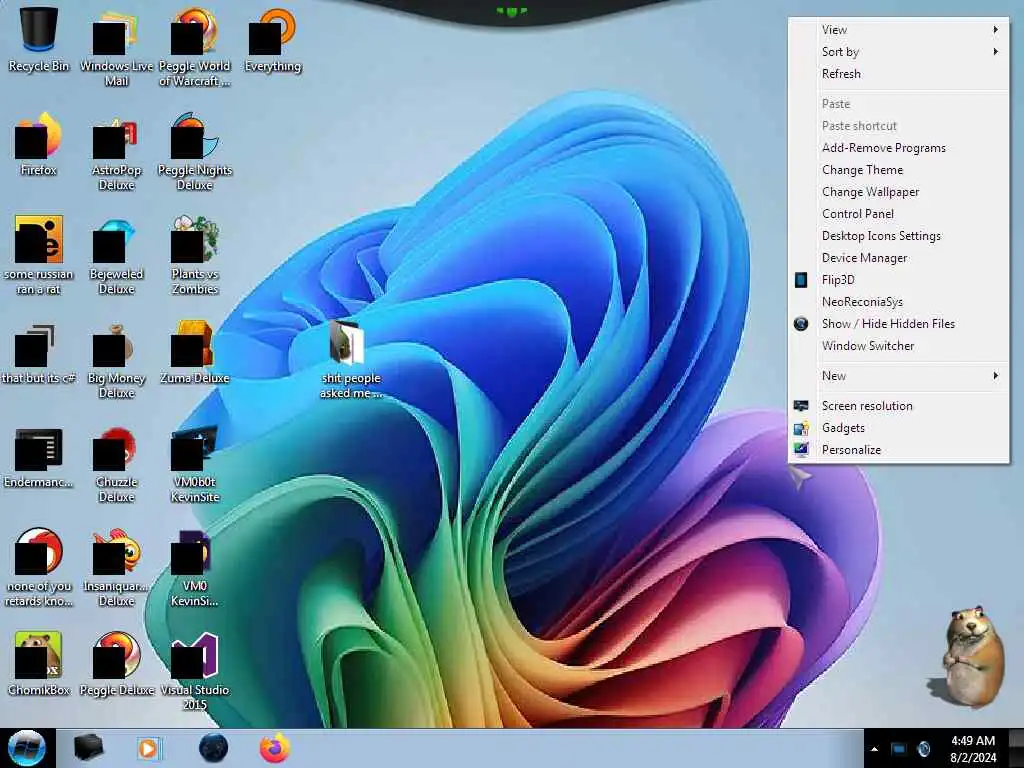Image resolution: width=1024 pixels, height=768 pixels.
Task: Choose Refresh in context menu
Action: [899, 74]
